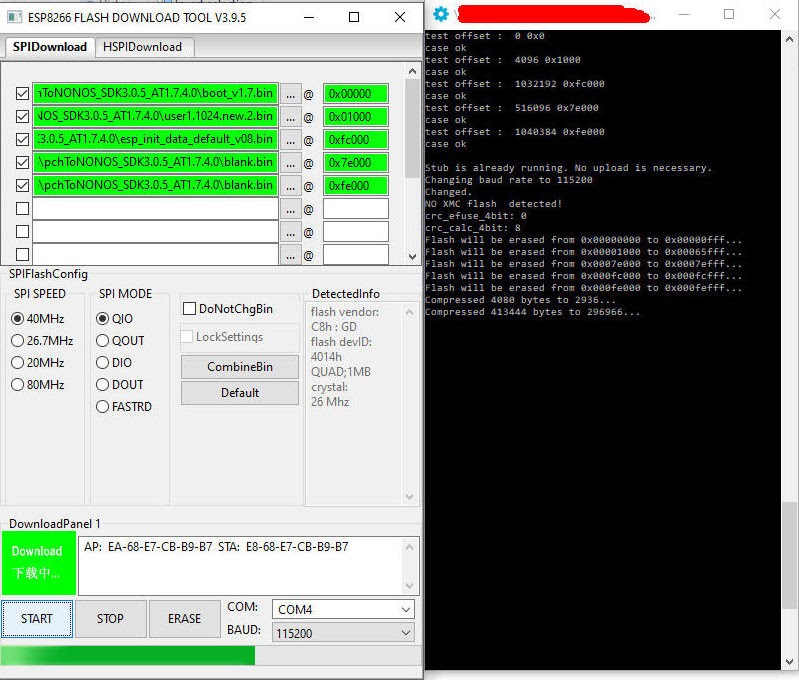799x680 pixels.
Task: Click the 0xfc000 address field
Action: [x=356, y=140]
